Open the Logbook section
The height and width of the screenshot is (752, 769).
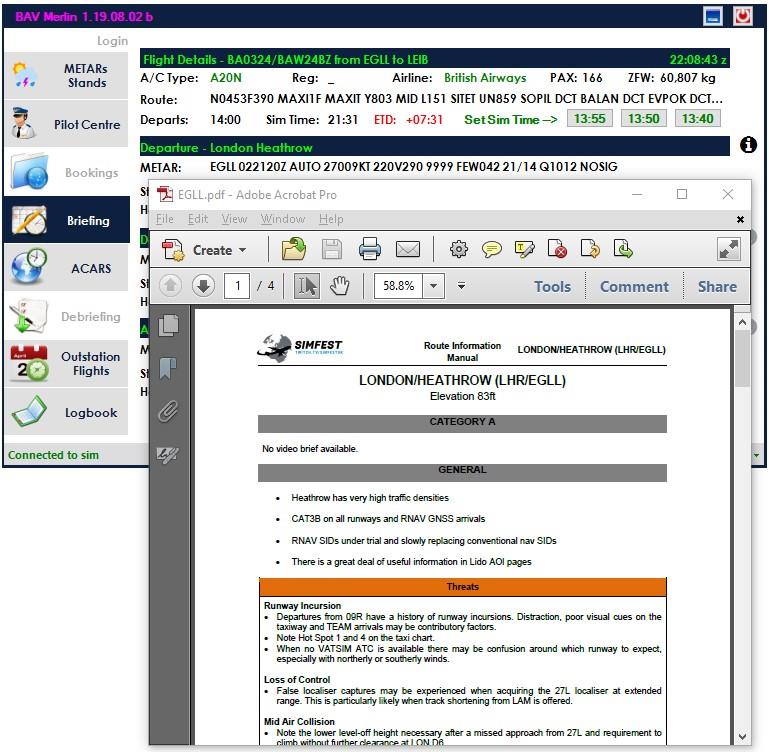[66, 412]
